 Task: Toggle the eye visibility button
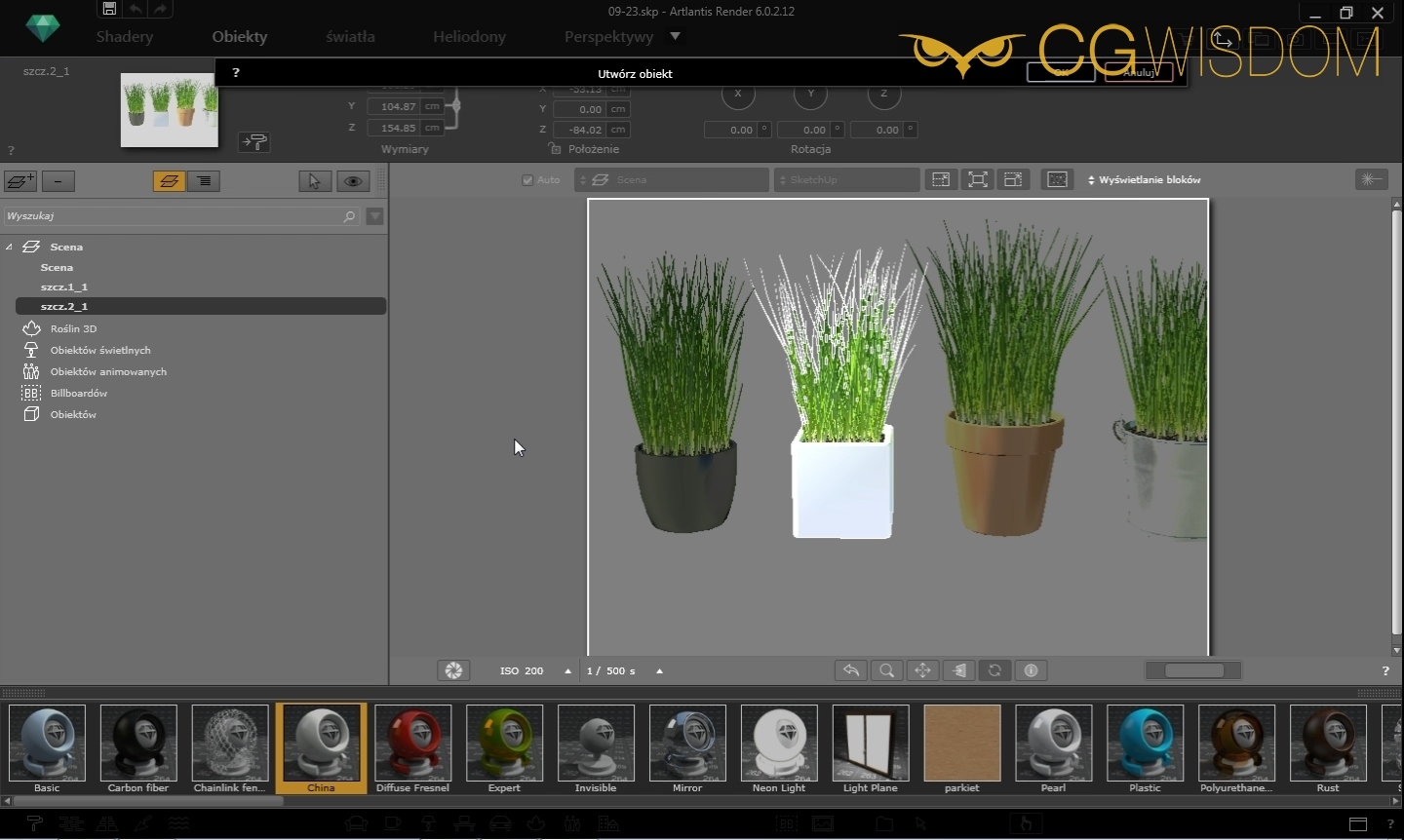353,181
